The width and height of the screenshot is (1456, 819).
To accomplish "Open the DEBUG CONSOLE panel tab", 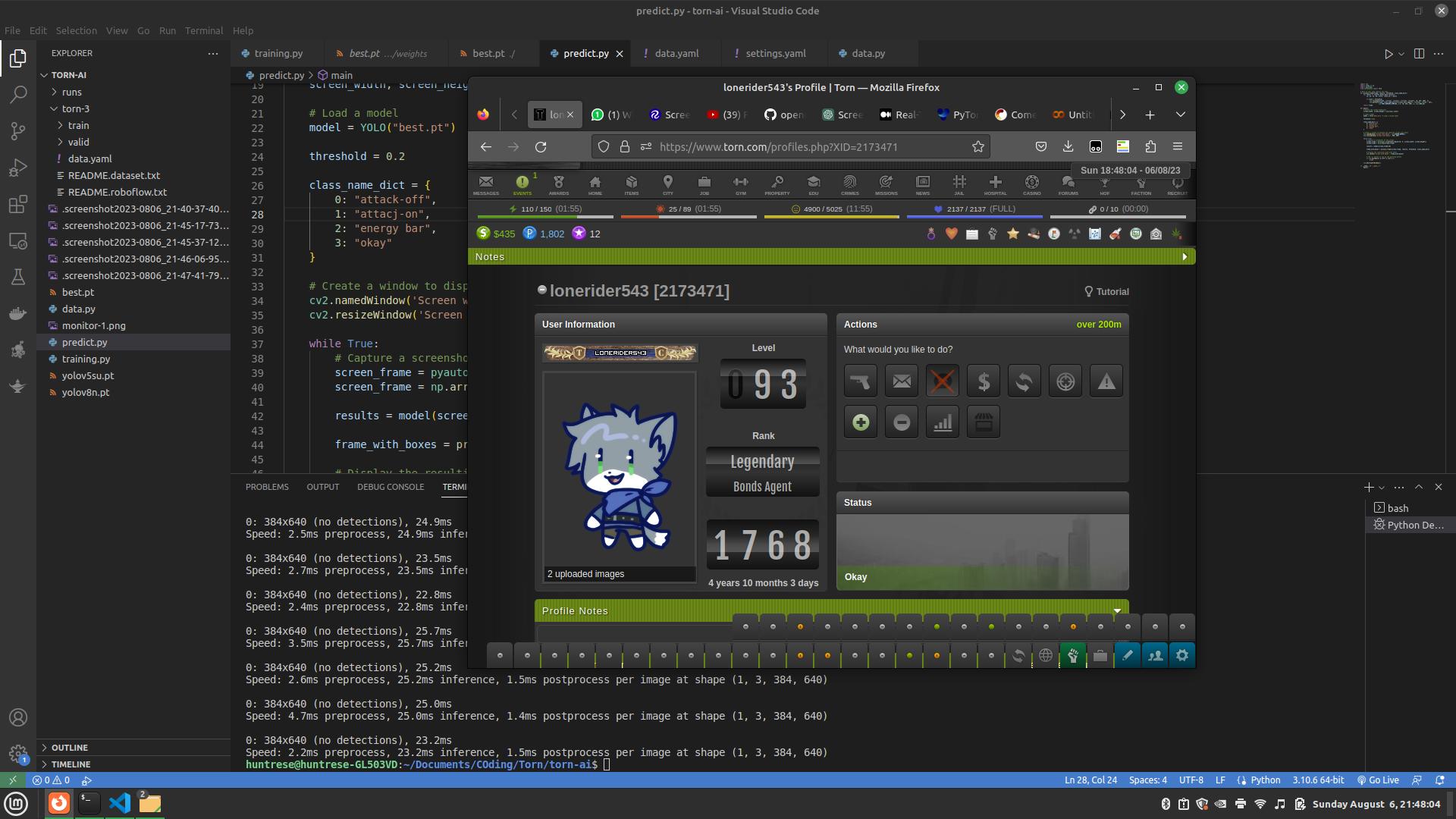I will [391, 487].
